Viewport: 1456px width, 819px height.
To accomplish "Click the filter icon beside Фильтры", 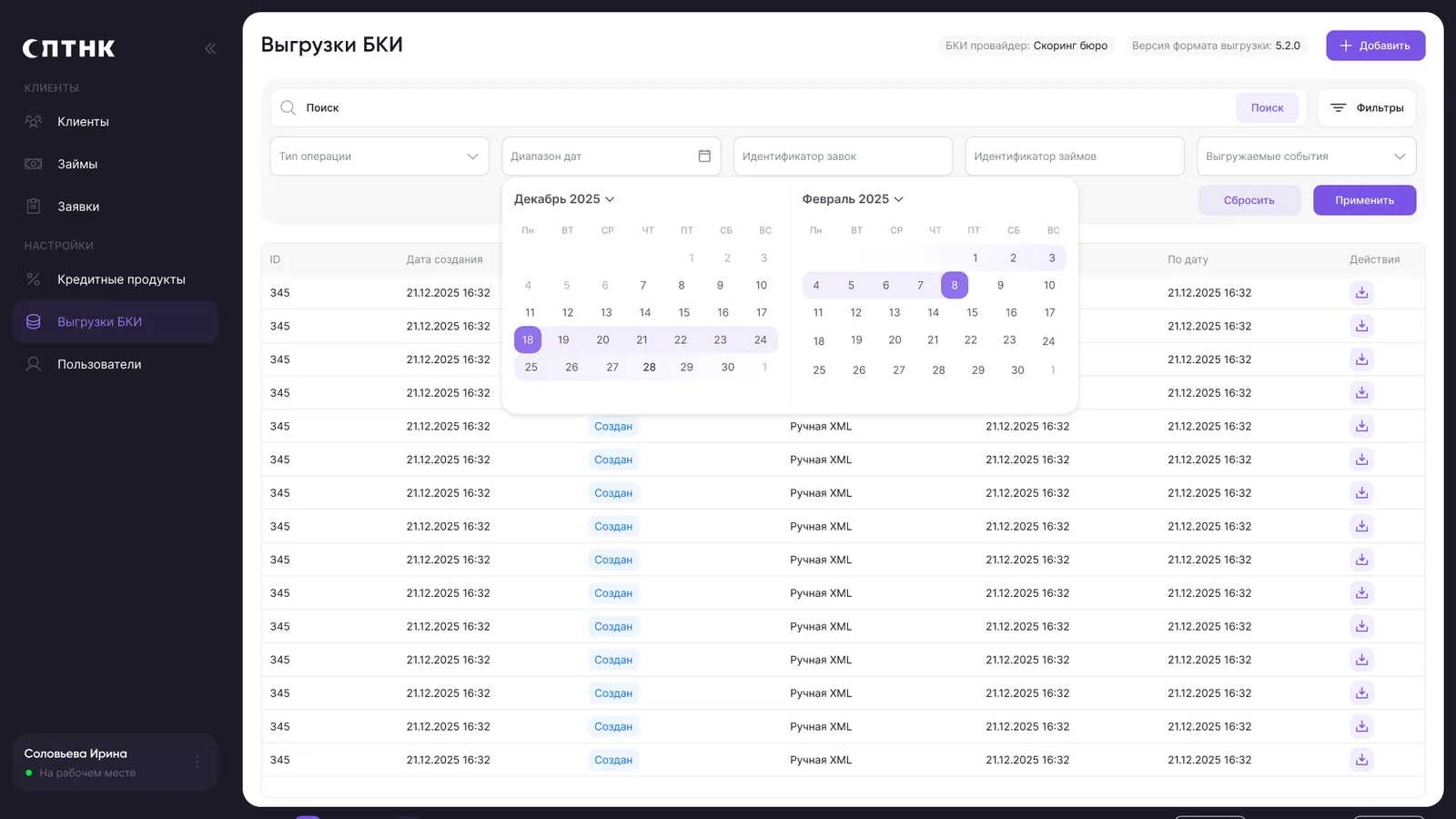I will [x=1338, y=107].
